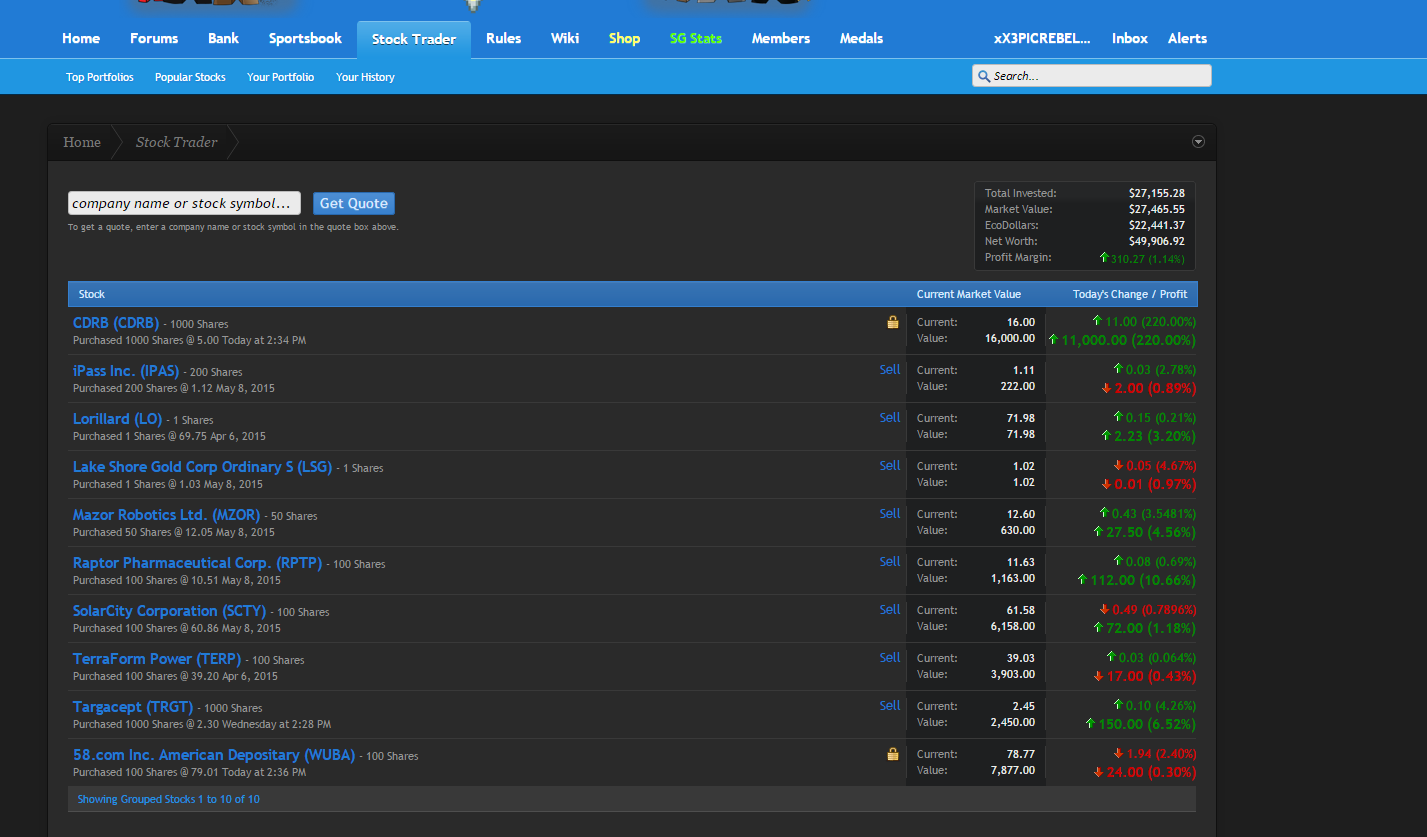Collapse the Stock Trader panel arrow
Image resolution: width=1427 pixels, height=837 pixels.
click(1198, 142)
